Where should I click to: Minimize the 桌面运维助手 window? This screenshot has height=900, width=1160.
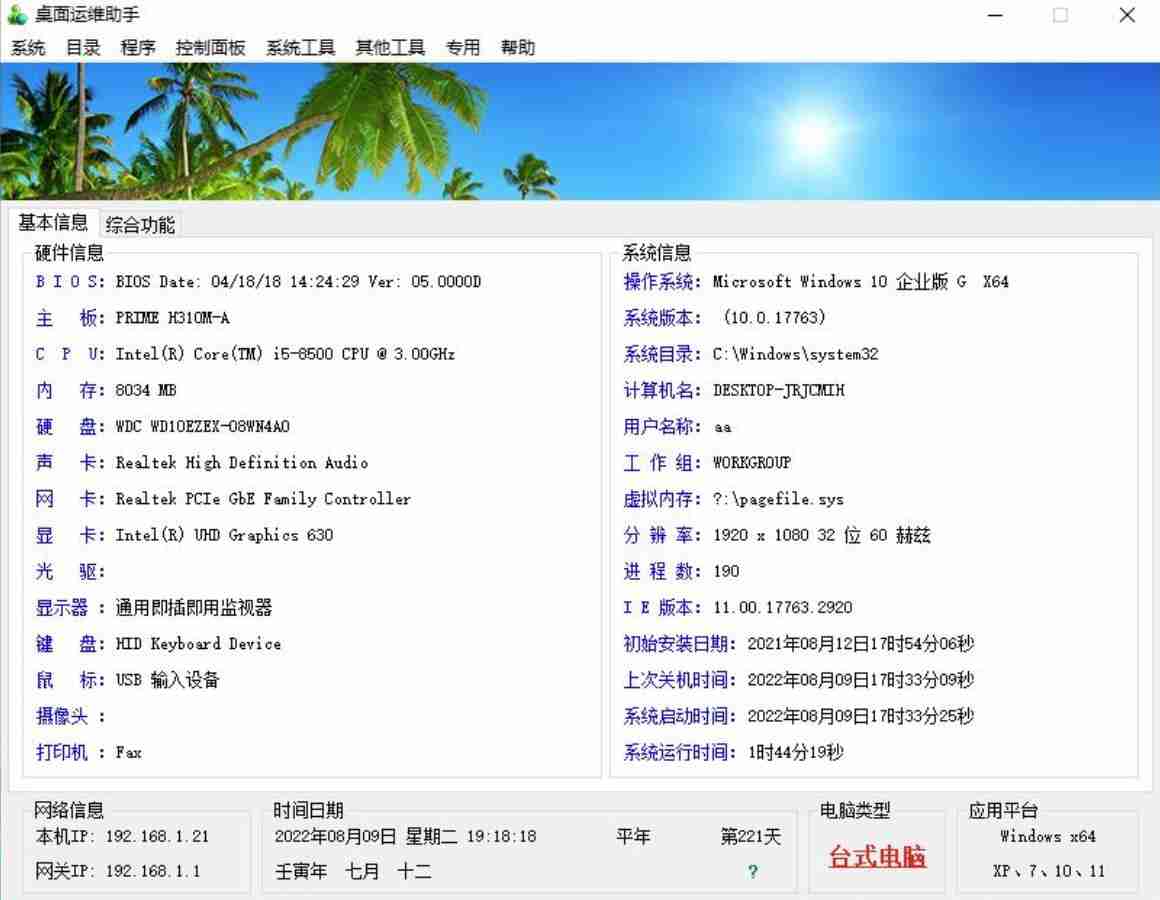[995, 15]
